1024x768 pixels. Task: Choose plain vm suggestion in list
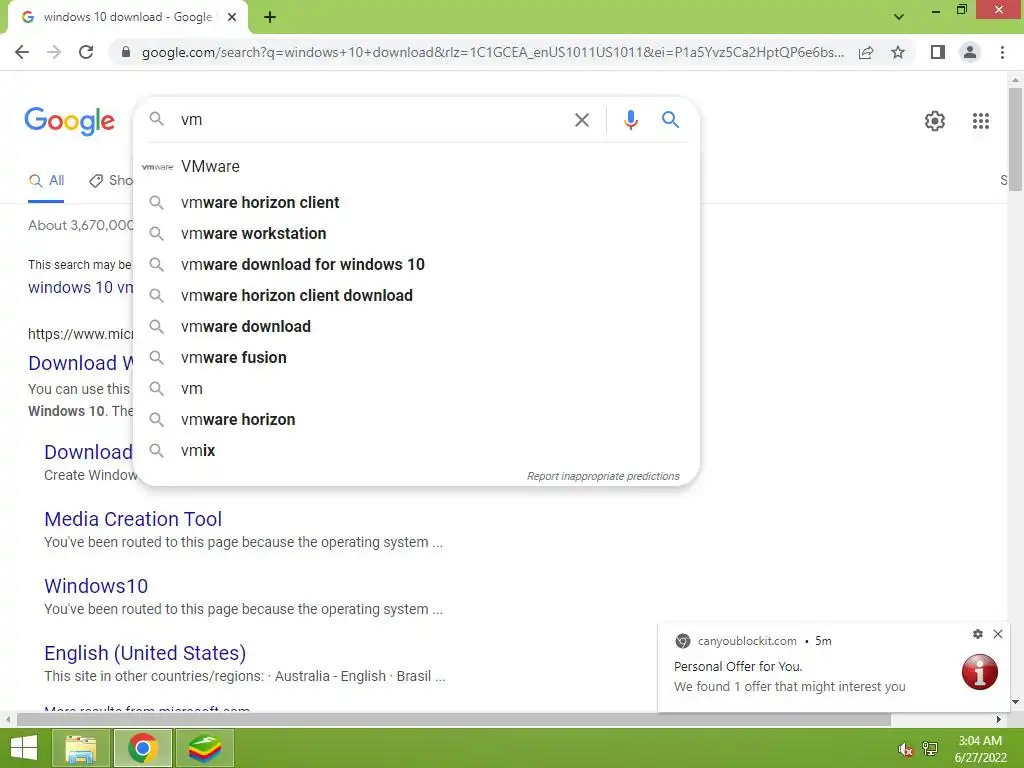(x=416, y=389)
